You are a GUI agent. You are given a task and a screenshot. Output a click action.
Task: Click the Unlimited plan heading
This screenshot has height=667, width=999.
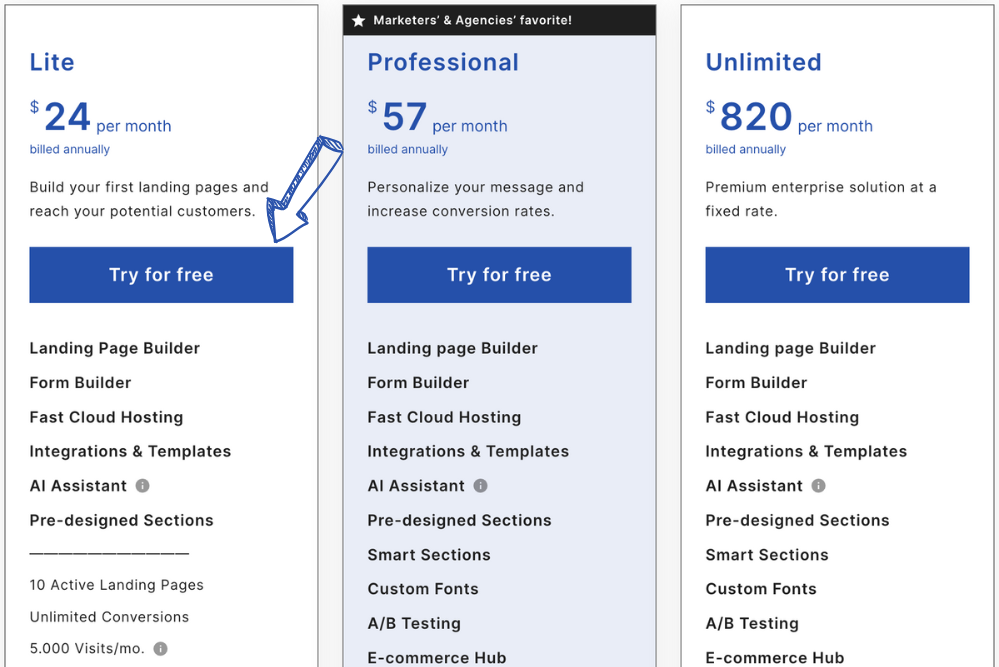pos(763,62)
